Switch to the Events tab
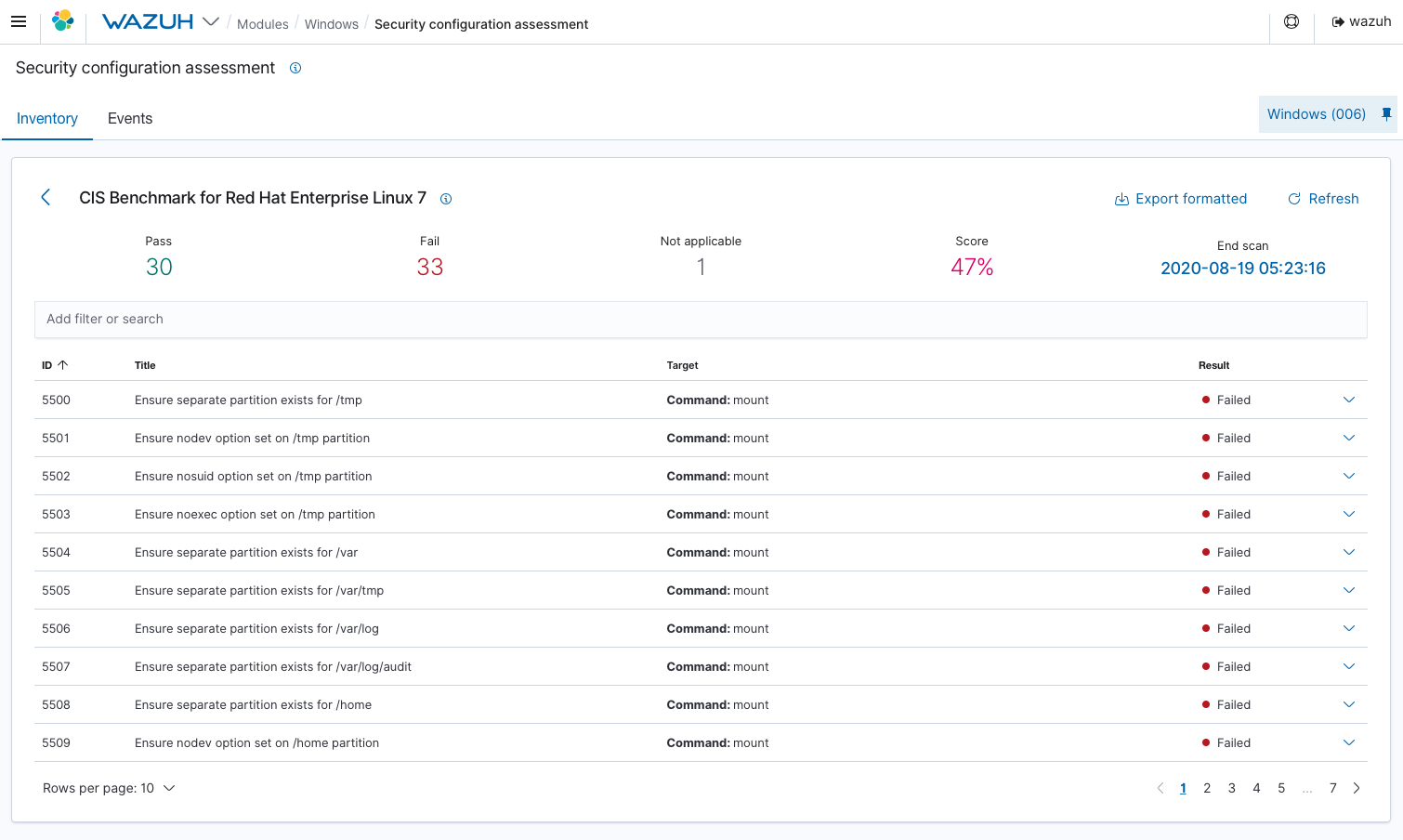 129,118
